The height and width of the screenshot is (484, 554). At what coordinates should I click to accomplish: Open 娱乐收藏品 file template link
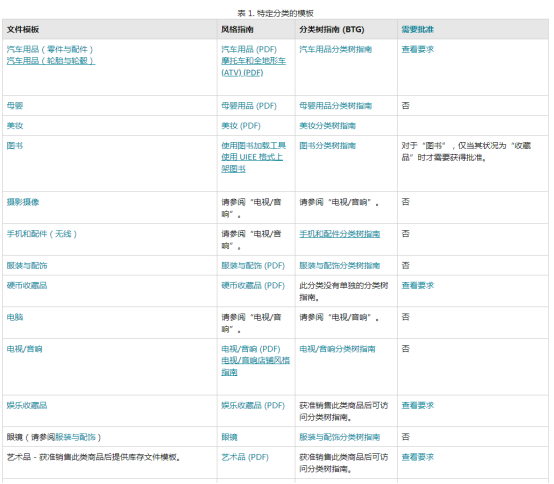click(27, 405)
